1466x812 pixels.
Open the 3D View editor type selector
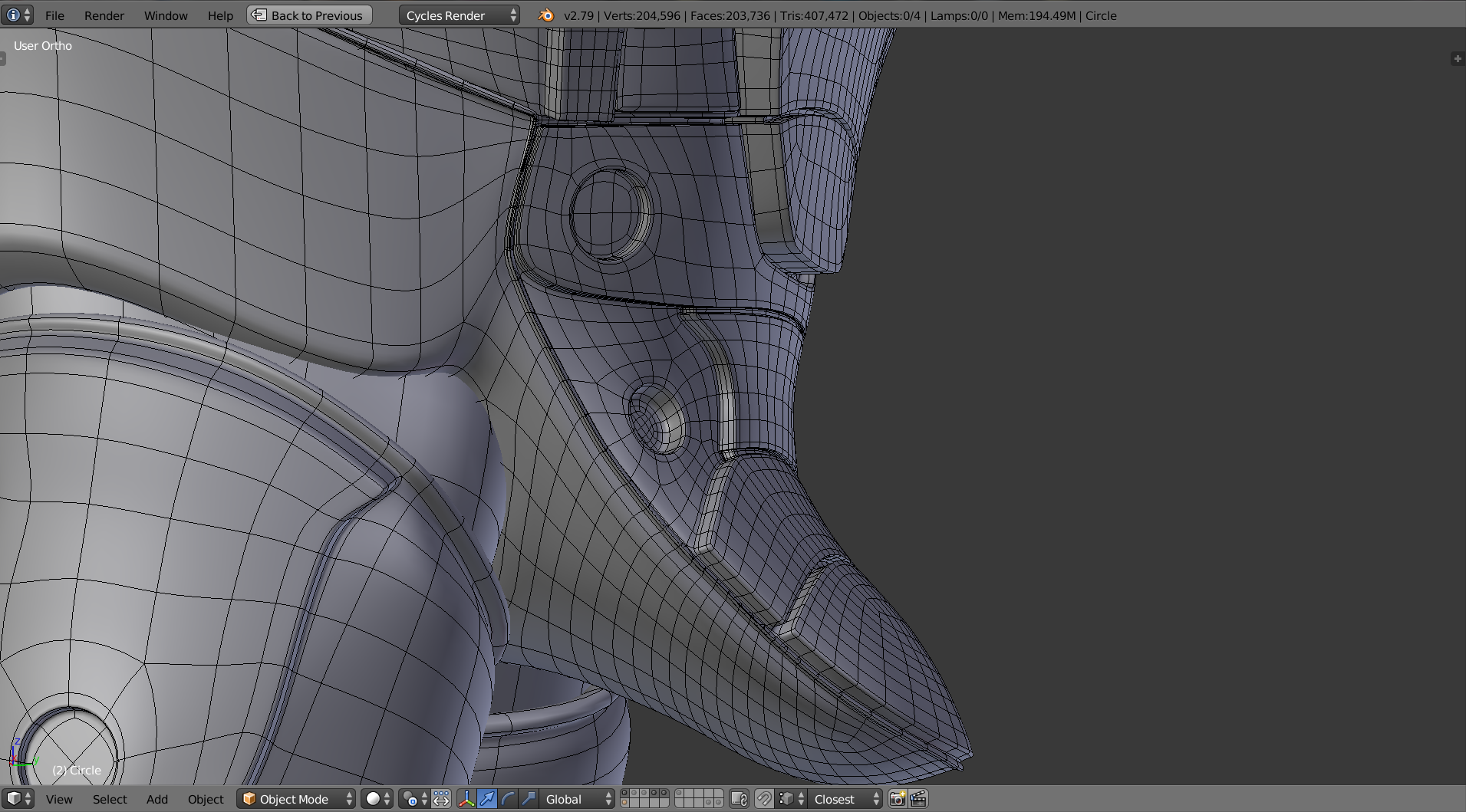pyautogui.click(x=18, y=799)
